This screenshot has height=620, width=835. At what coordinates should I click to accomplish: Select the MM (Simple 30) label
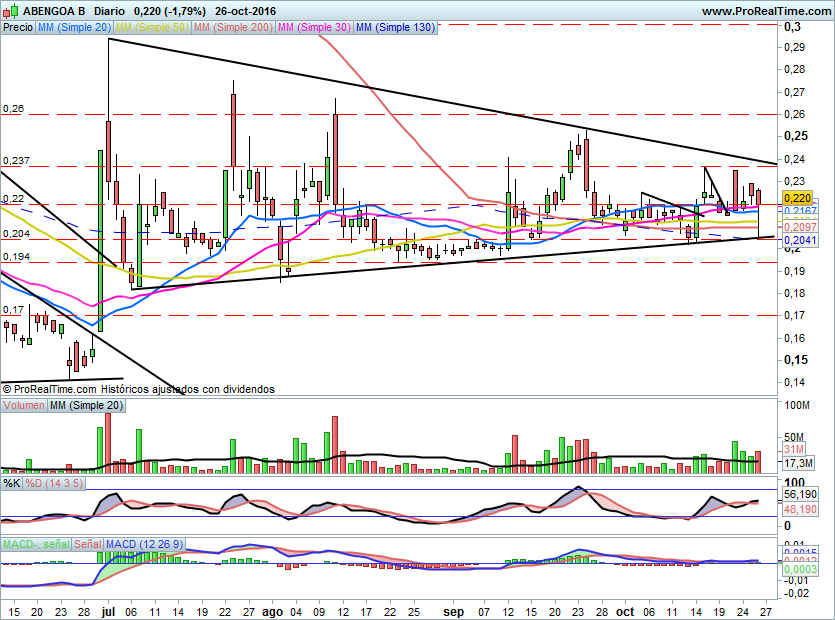tap(314, 27)
